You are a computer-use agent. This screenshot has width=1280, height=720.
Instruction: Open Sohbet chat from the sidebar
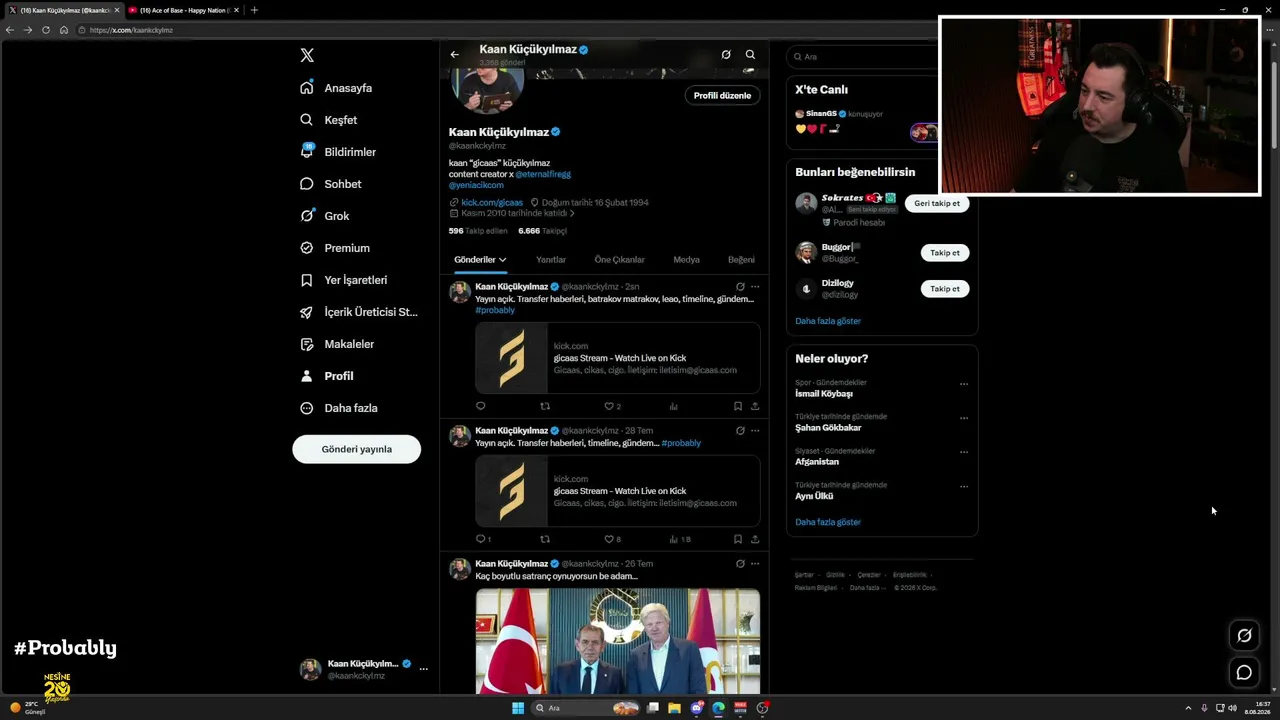(330, 184)
